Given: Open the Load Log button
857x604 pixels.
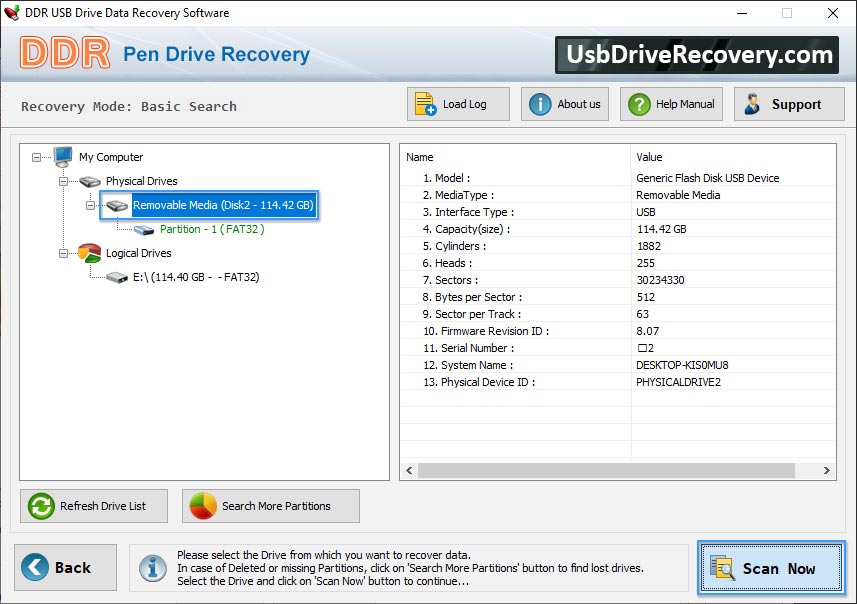Looking at the screenshot, I should coord(458,104).
